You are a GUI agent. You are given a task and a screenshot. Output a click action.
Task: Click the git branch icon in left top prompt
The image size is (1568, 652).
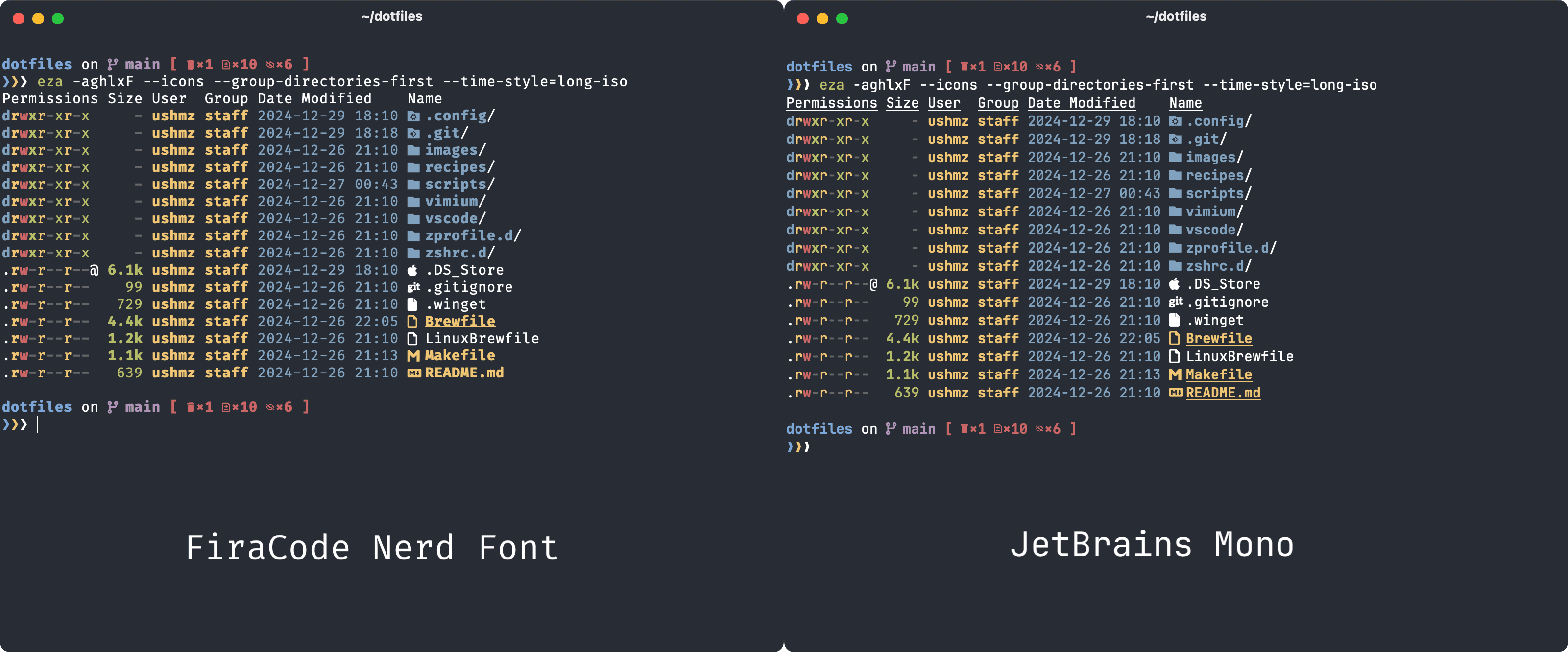[x=112, y=65]
